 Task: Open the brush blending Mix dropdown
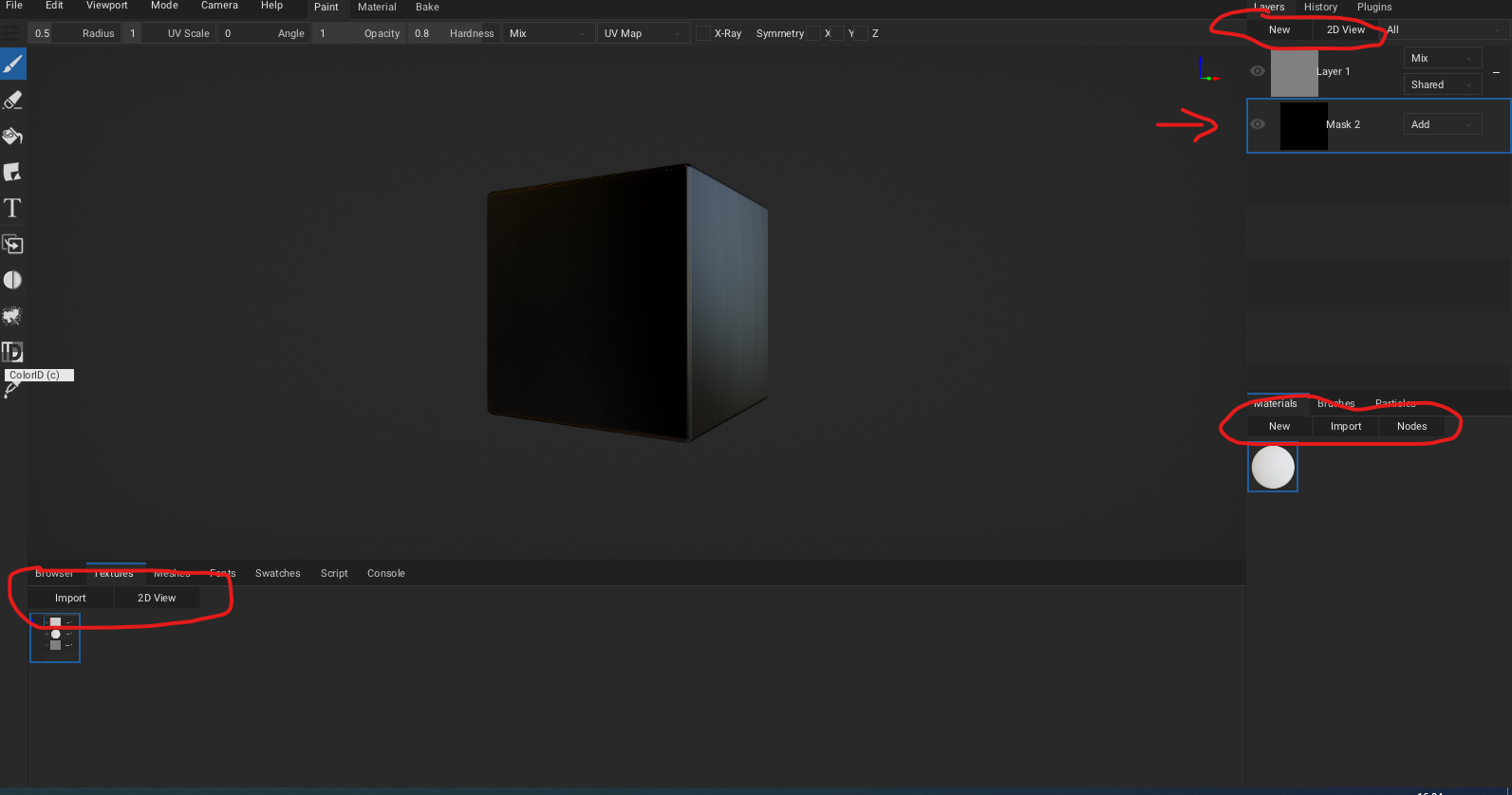click(549, 33)
